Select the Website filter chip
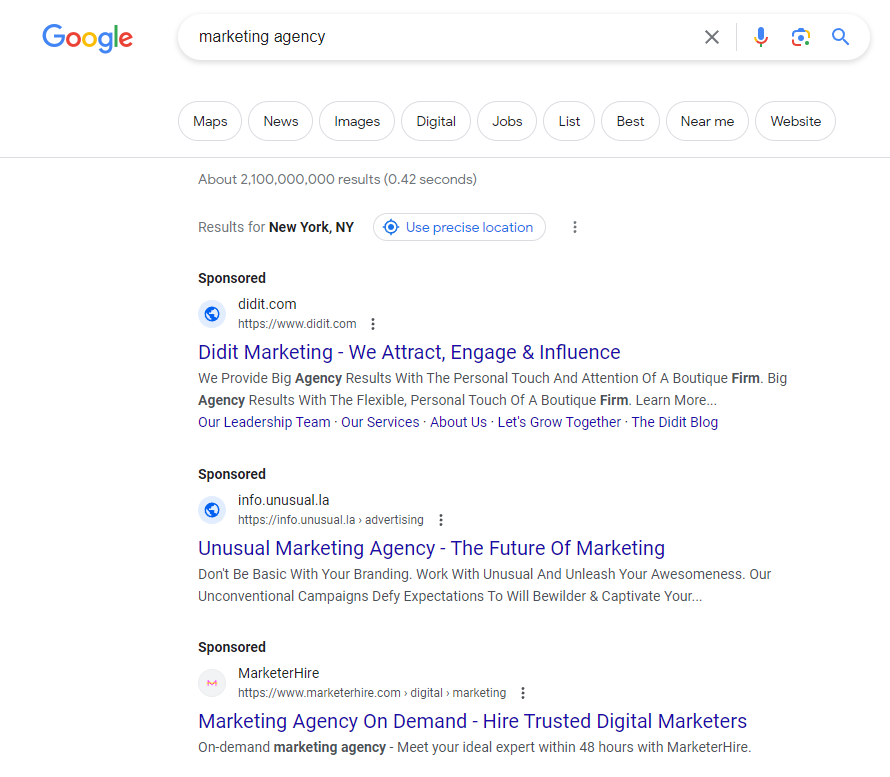The image size is (890, 777). (x=795, y=120)
